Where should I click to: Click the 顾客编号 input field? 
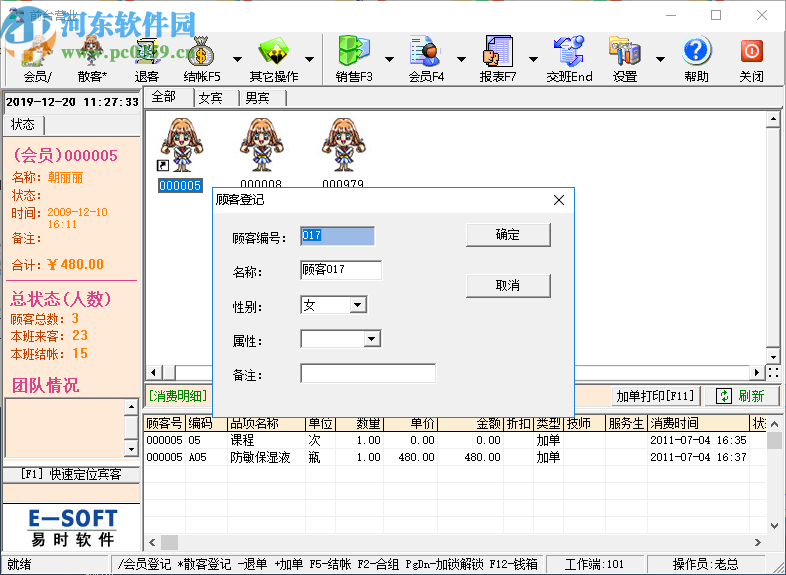point(337,236)
